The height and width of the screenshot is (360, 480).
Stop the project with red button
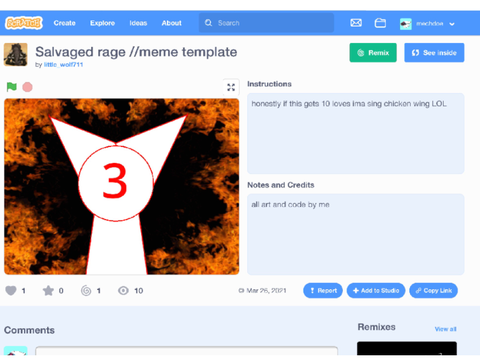click(x=27, y=87)
